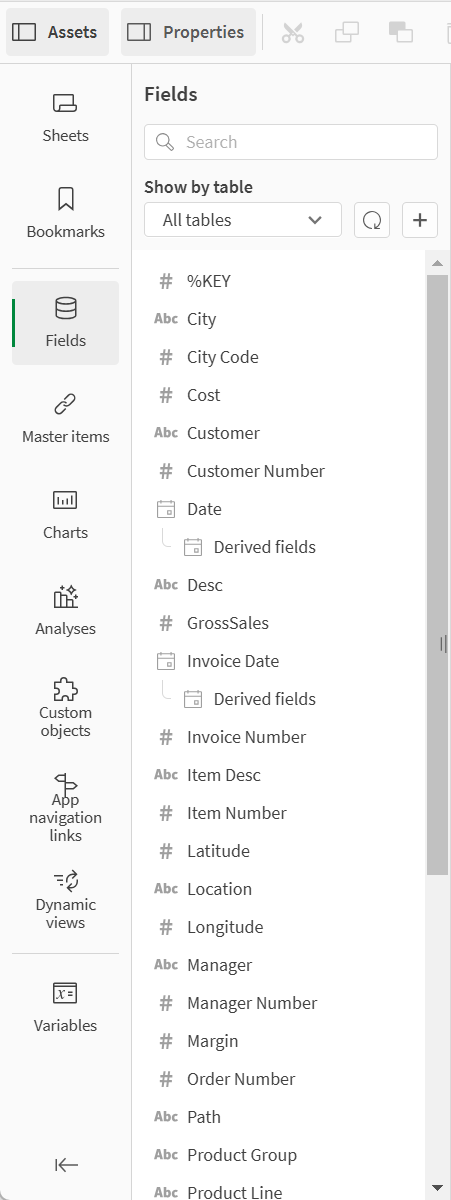Image resolution: width=451 pixels, height=1200 pixels.
Task: Click the paste icon in toolbar
Action: pos(401,32)
